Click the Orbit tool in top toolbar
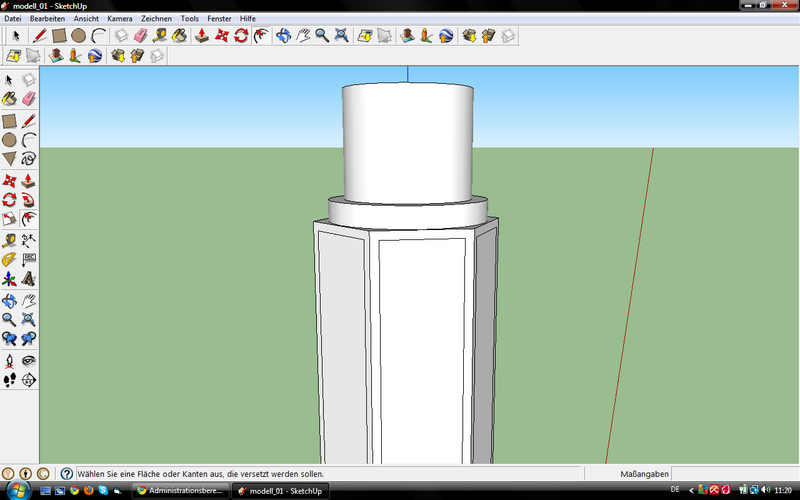This screenshot has height=500, width=800. (283, 36)
